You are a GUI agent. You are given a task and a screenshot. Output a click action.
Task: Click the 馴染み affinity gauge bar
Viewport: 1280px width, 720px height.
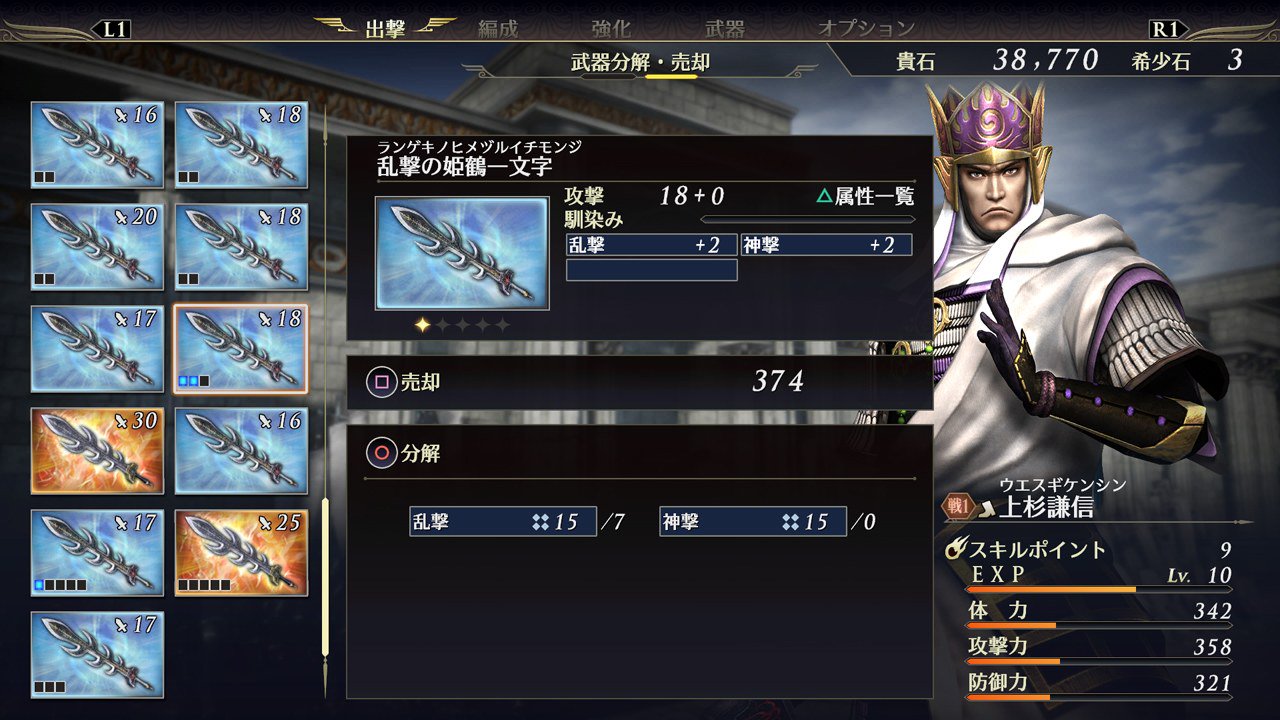pyautogui.click(x=808, y=220)
